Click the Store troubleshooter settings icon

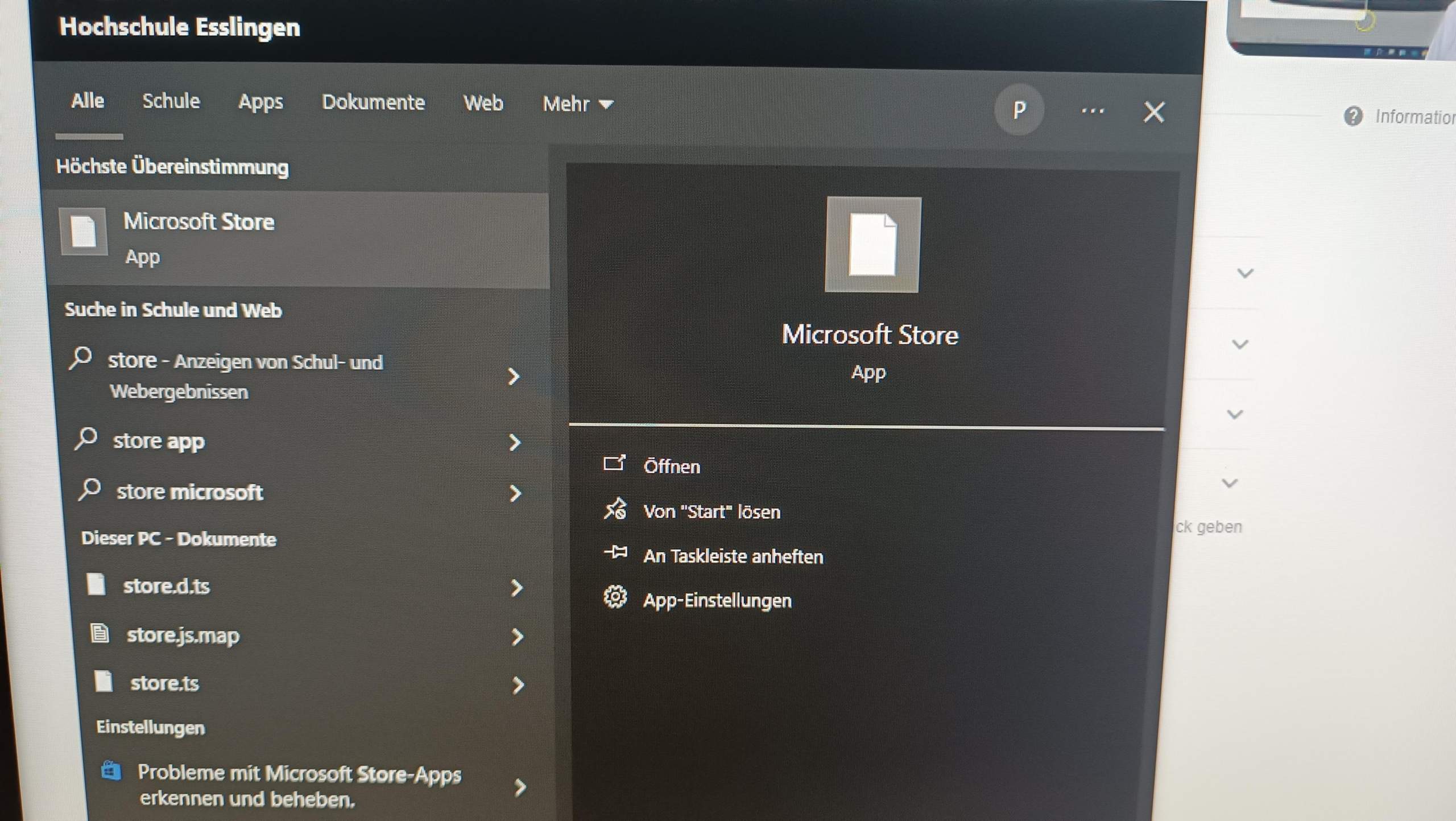tap(111, 772)
